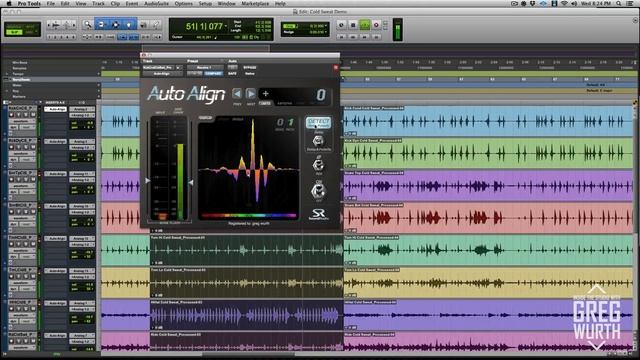Open the input selector on first Kick track
The width and height of the screenshot is (640, 360).
(x=82, y=109)
